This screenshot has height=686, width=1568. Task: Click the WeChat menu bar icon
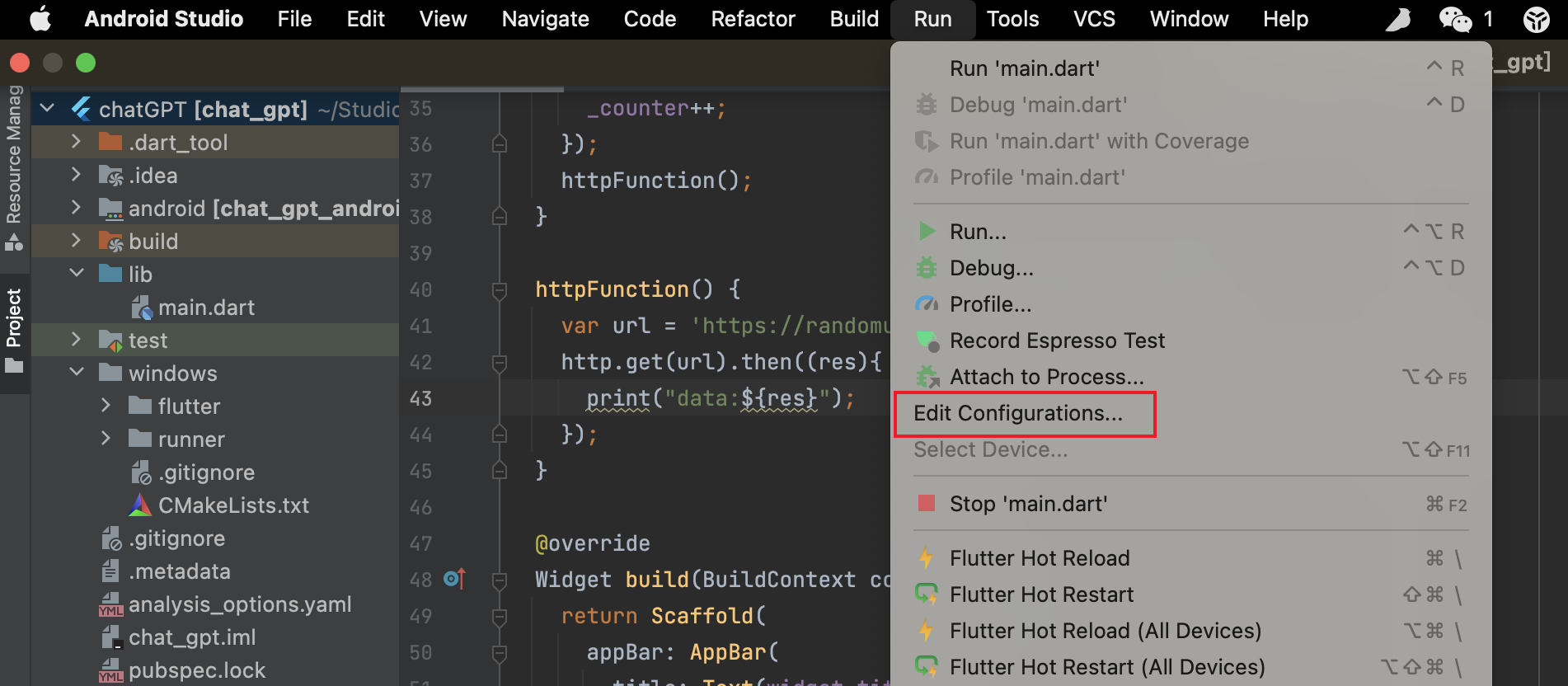point(1455,19)
